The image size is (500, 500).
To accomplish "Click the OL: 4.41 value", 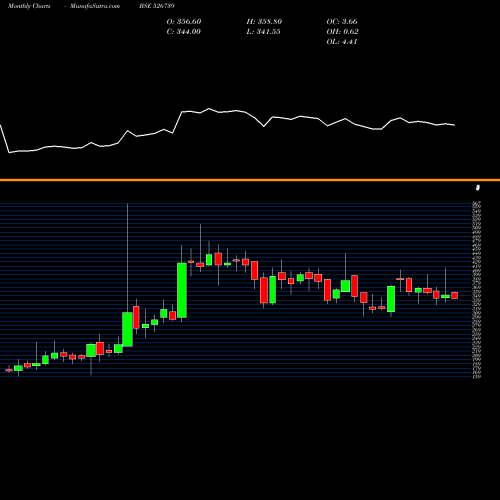I will pos(342,42).
